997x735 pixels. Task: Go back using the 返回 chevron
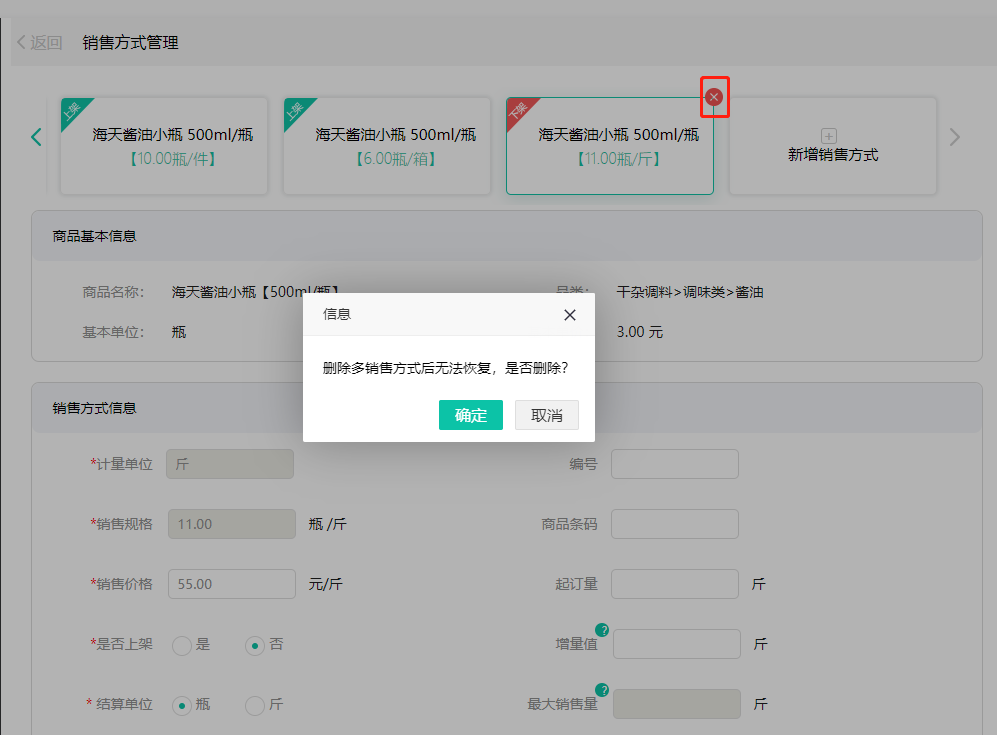(22, 42)
